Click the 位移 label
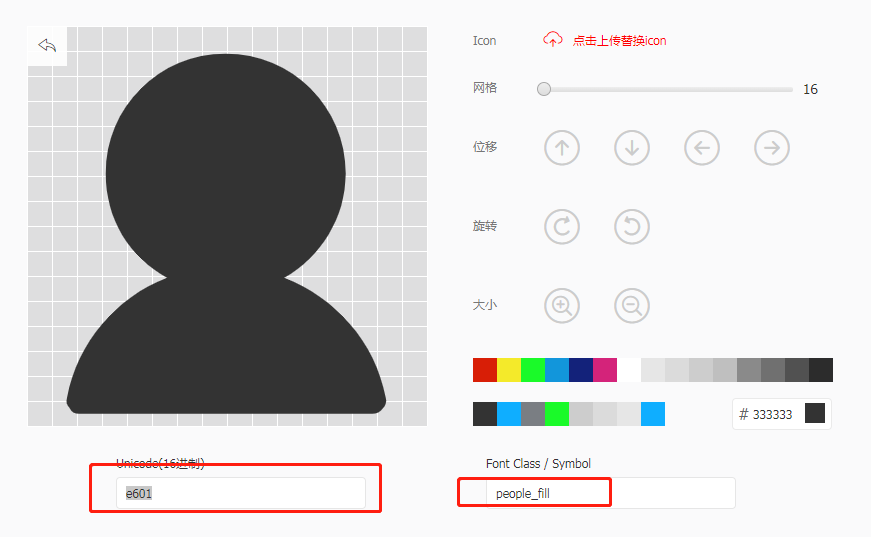 pyautogui.click(x=485, y=147)
